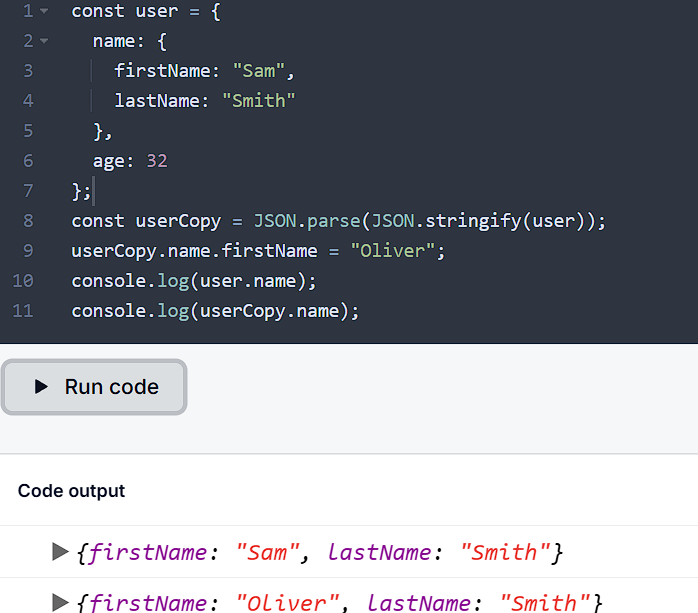Click line number 5 in gutter
698x613 pixels.
28,131
